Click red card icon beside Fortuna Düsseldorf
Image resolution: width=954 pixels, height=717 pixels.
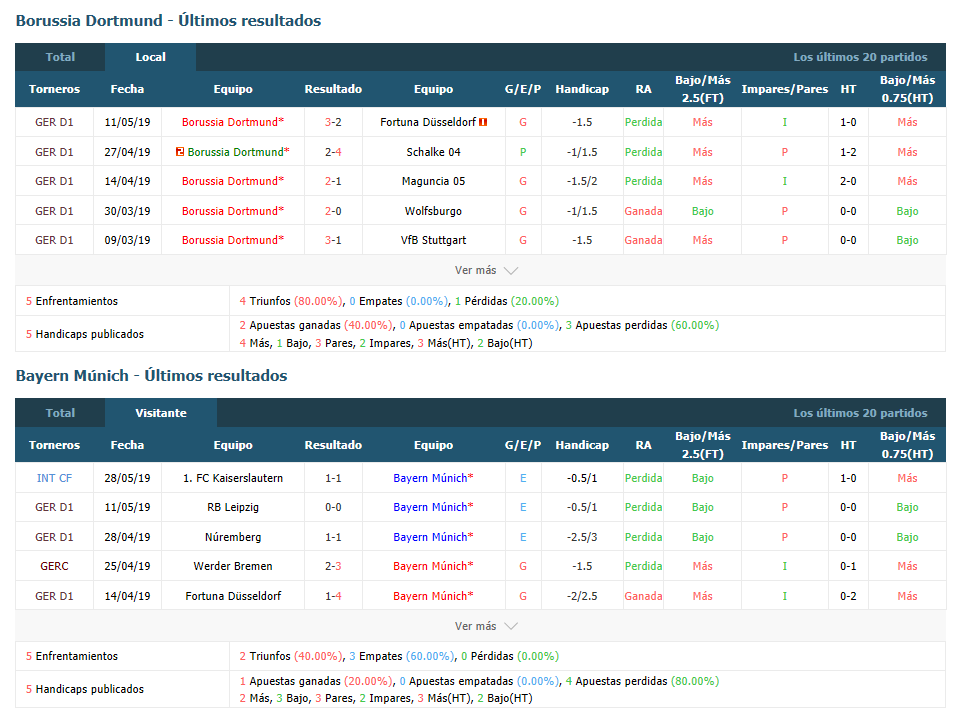coord(483,122)
